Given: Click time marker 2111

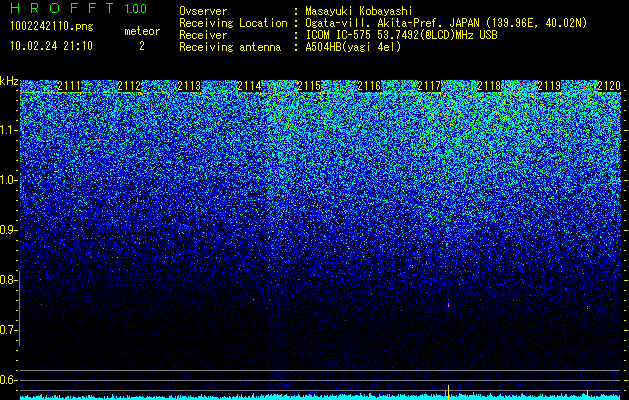Looking at the screenshot, I should [x=69, y=86].
